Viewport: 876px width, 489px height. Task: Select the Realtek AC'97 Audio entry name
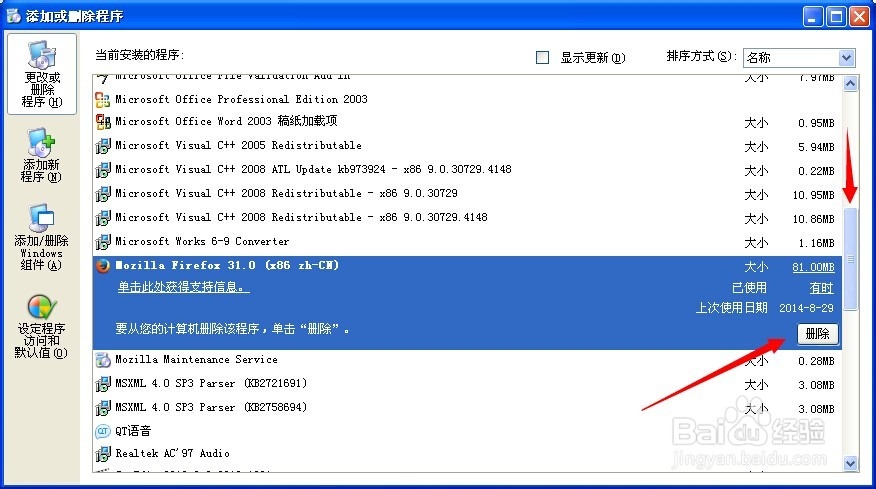[x=173, y=453]
